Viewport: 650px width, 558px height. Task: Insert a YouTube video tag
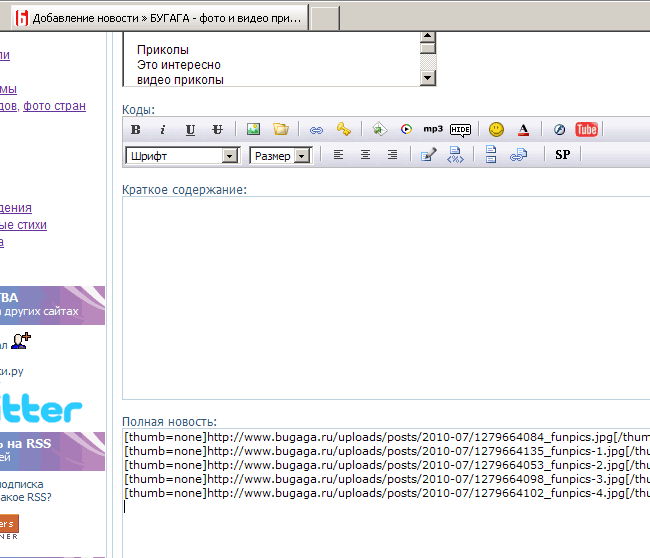(586, 130)
